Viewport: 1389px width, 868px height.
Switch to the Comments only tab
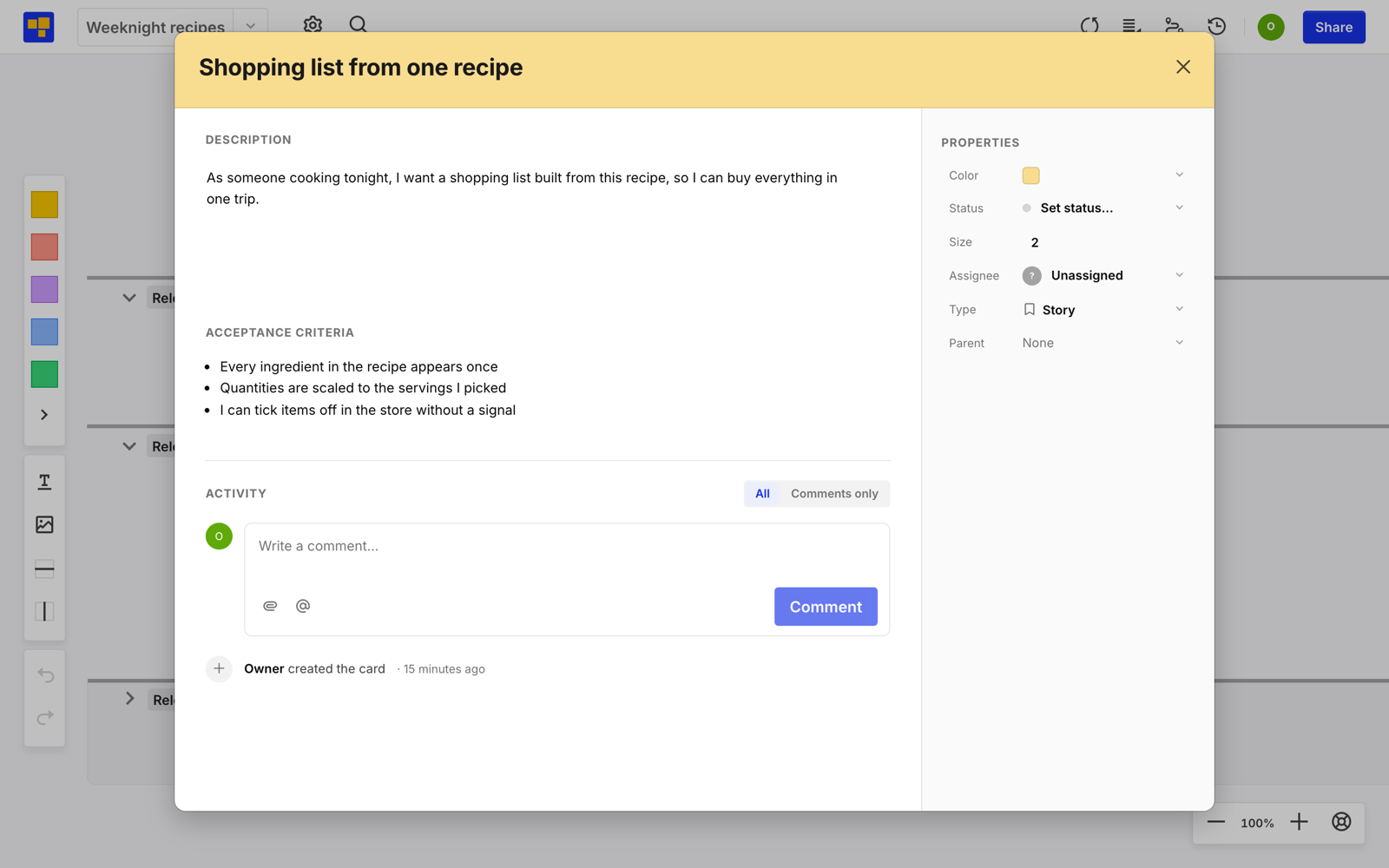[x=834, y=494]
